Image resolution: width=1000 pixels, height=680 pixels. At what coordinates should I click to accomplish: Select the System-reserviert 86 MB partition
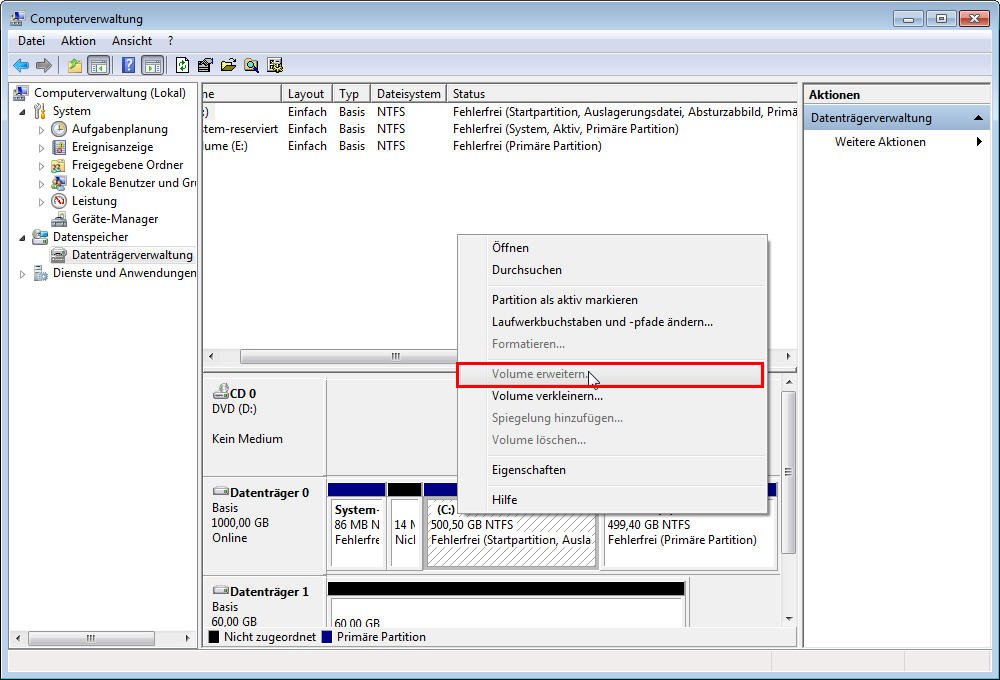point(357,533)
